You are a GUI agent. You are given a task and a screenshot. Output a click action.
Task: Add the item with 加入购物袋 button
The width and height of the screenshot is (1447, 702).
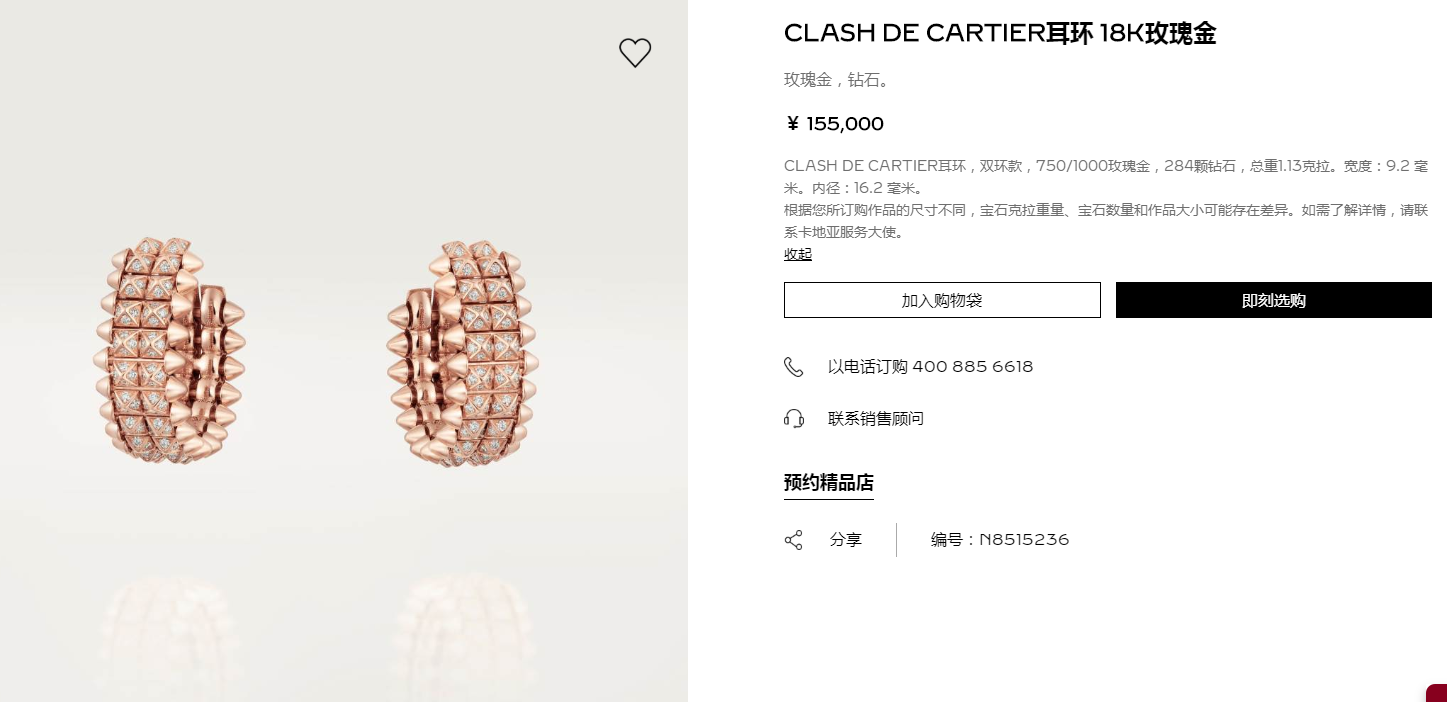tap(942, 300)
